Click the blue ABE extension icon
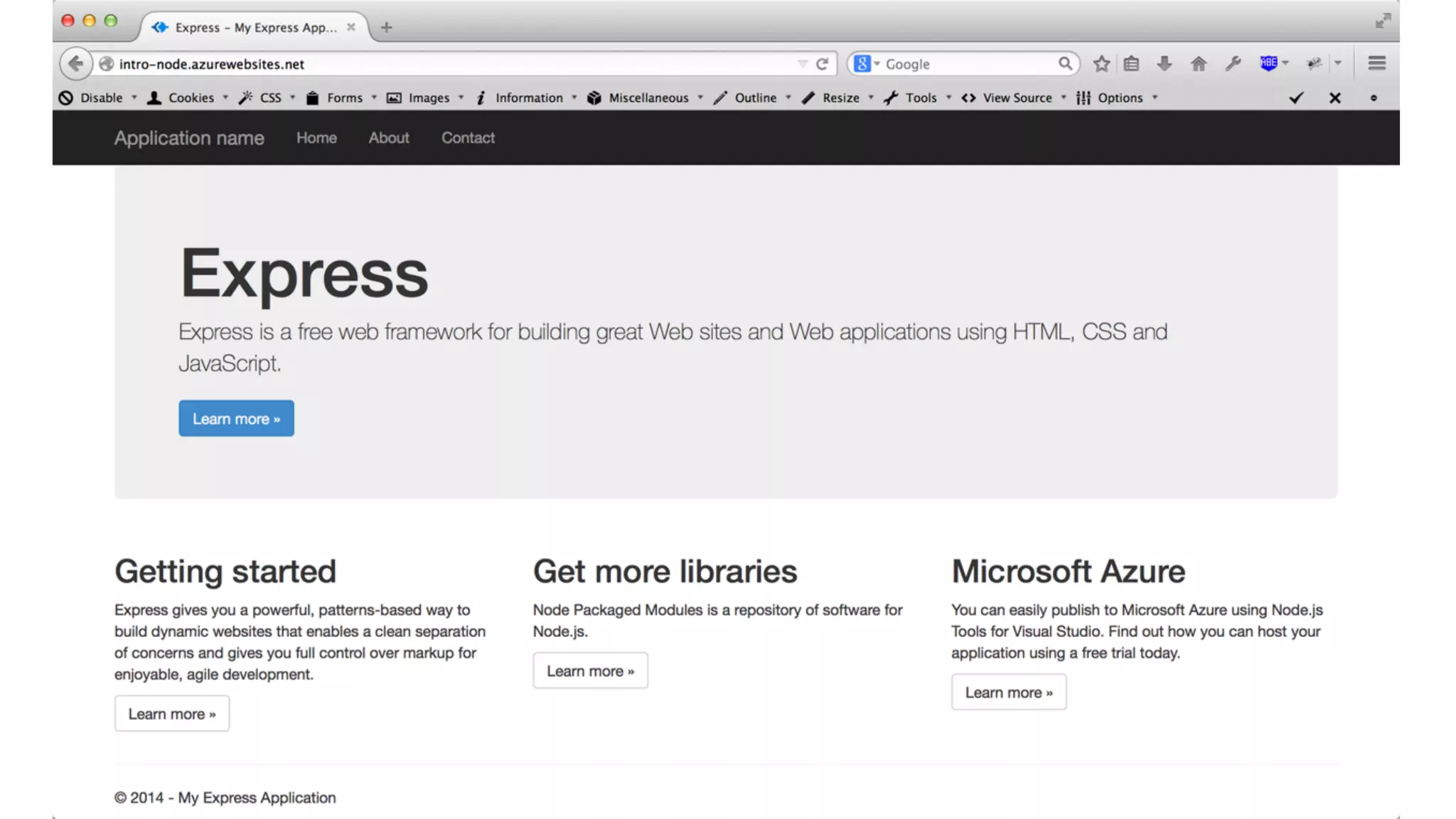Viewport: 1456px width, 819px height. (x=1268, y=63)
